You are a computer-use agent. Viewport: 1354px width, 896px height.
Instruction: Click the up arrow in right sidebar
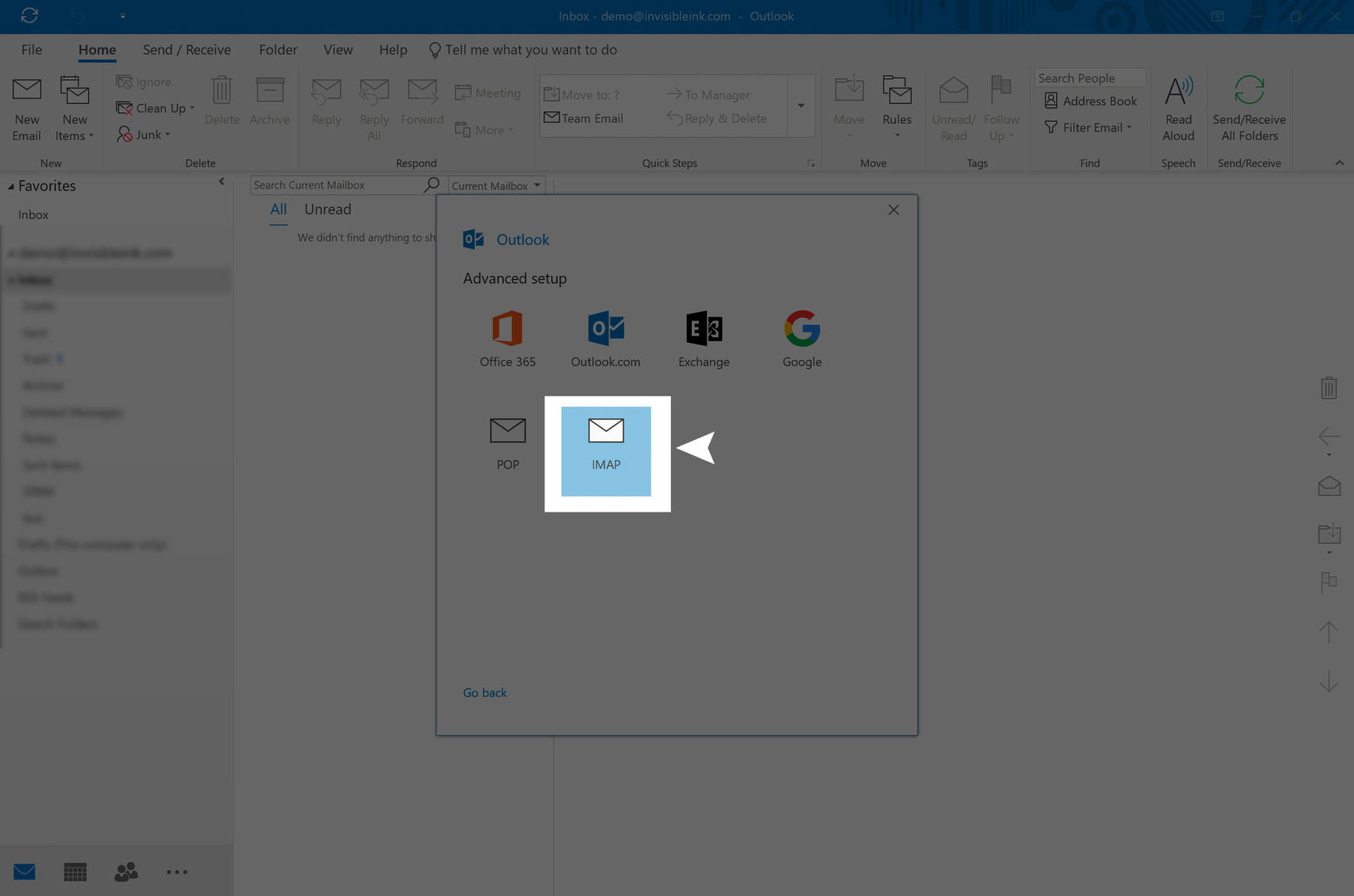[1329, 631]
